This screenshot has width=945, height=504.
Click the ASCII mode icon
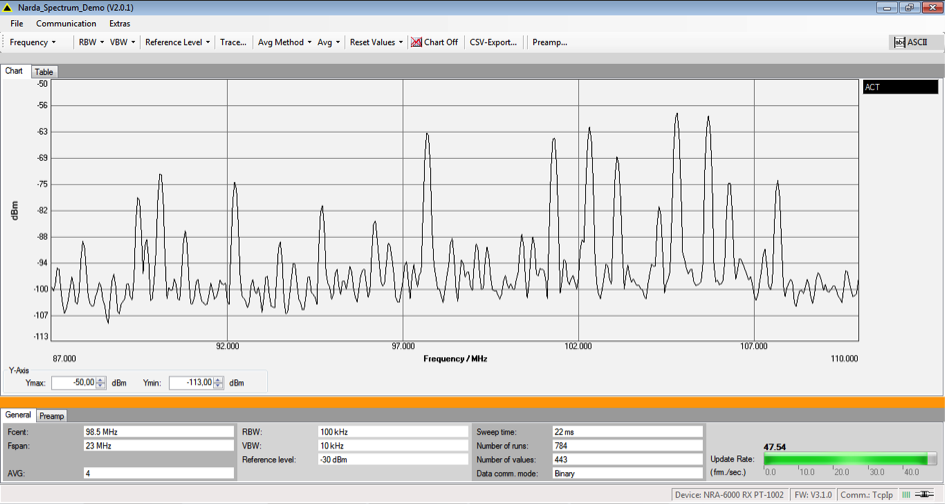[899, 42]
